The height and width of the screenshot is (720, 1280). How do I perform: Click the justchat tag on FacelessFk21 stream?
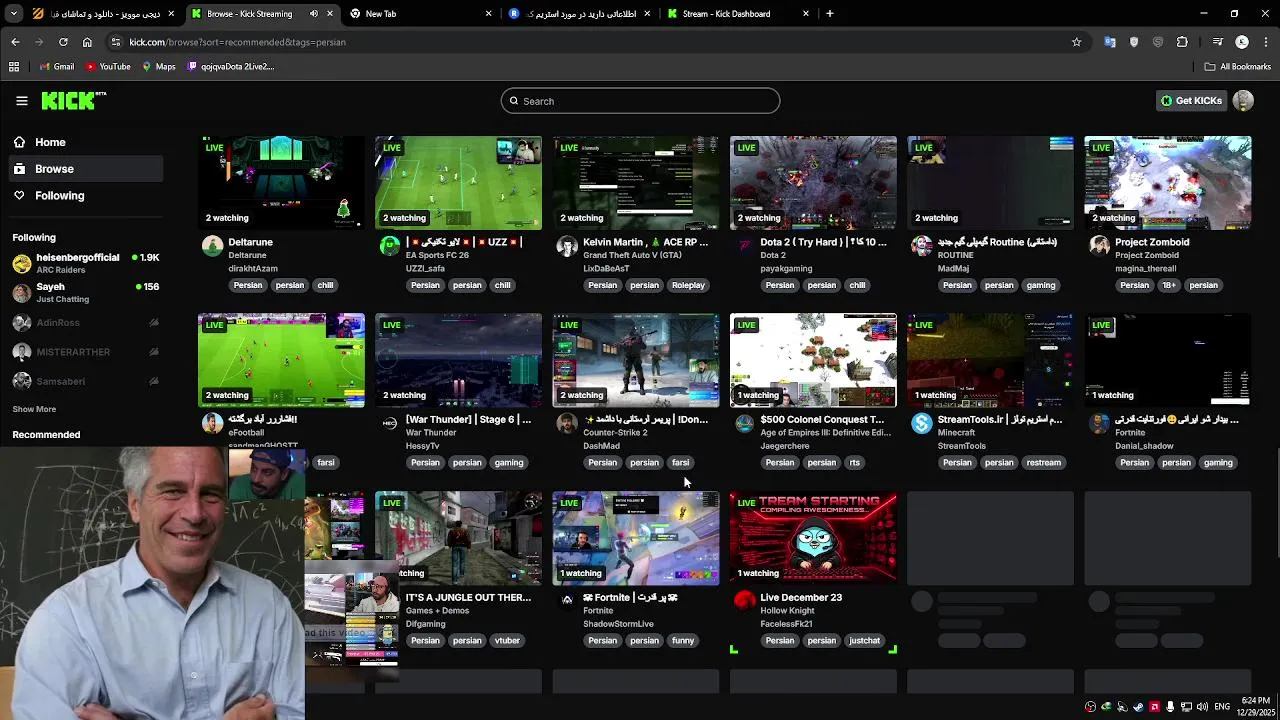click(864, 641)
